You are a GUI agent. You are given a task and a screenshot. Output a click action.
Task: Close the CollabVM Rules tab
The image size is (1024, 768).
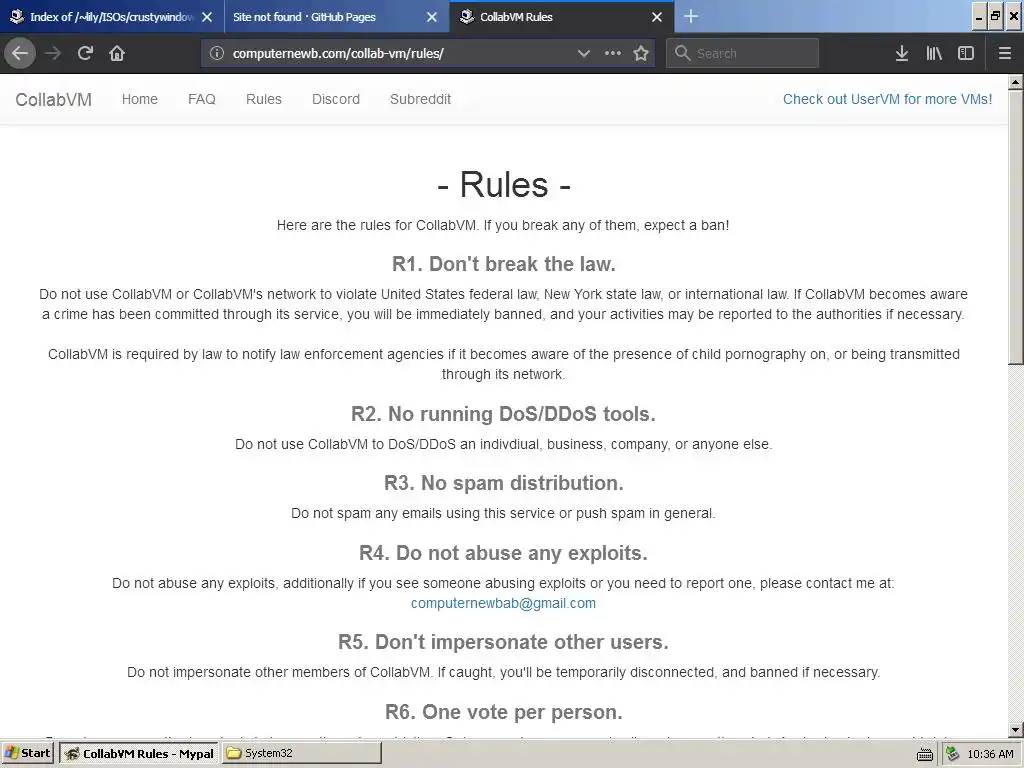657,17
